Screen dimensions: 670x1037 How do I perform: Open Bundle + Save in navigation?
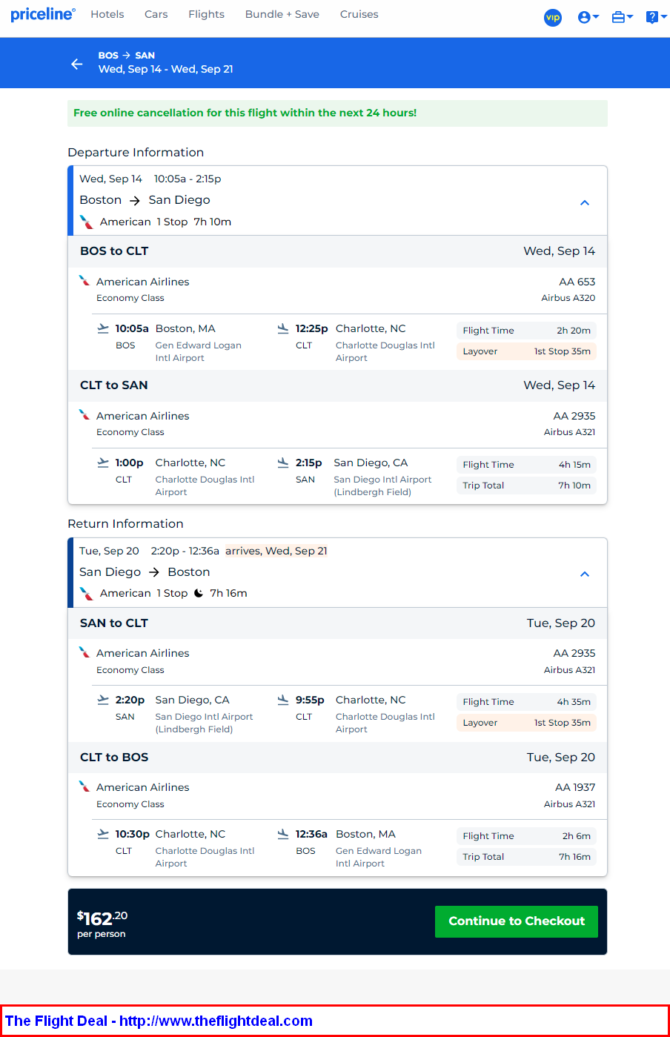click(x=282, y=15)
